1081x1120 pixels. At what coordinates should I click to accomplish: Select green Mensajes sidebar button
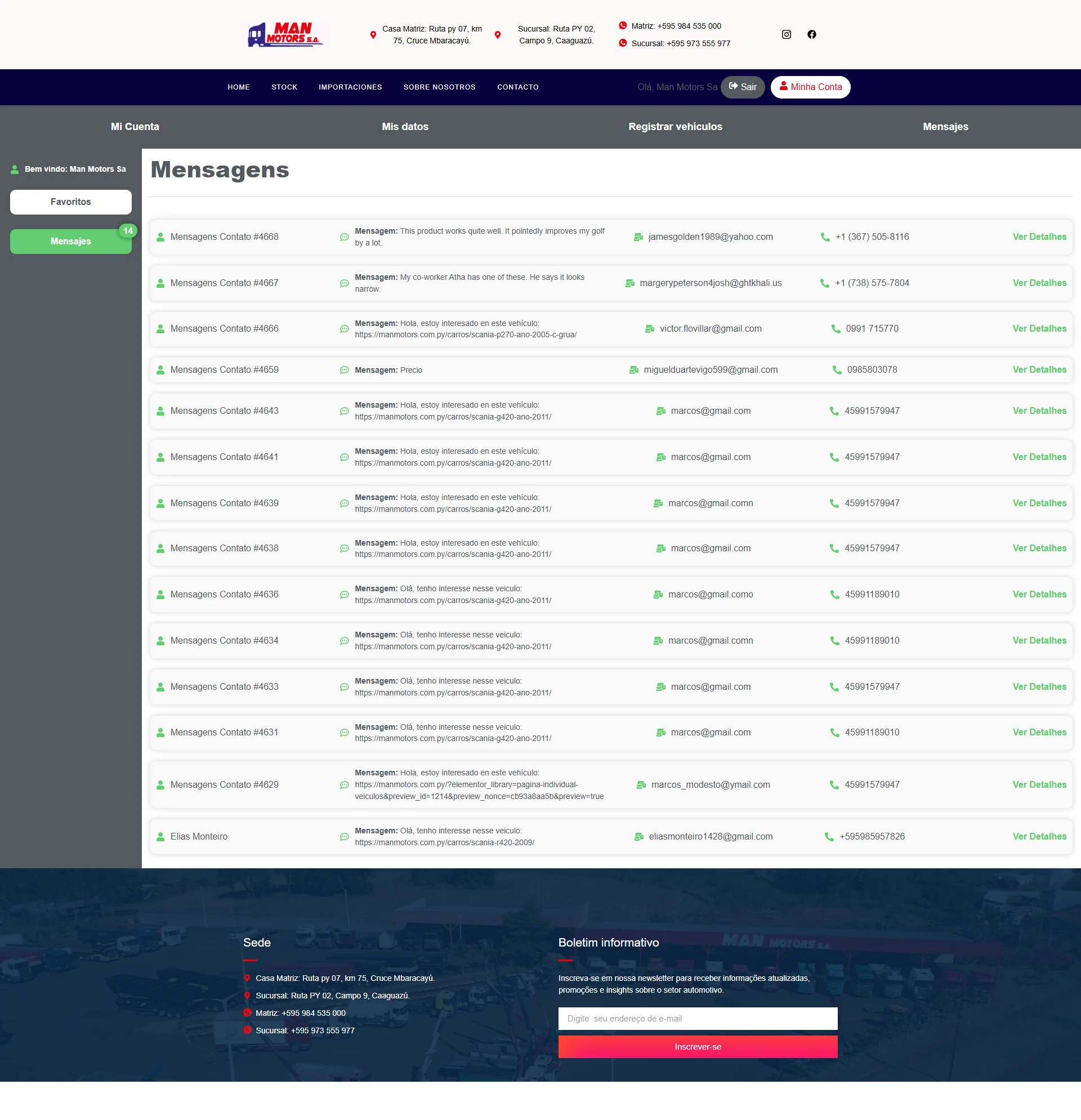pos(71,241)
